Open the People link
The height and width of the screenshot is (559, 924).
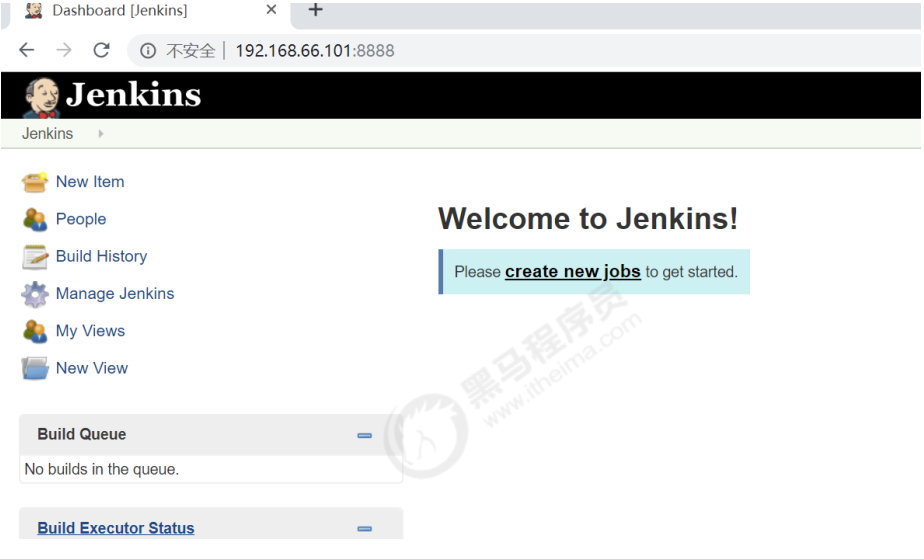[81, 219]
